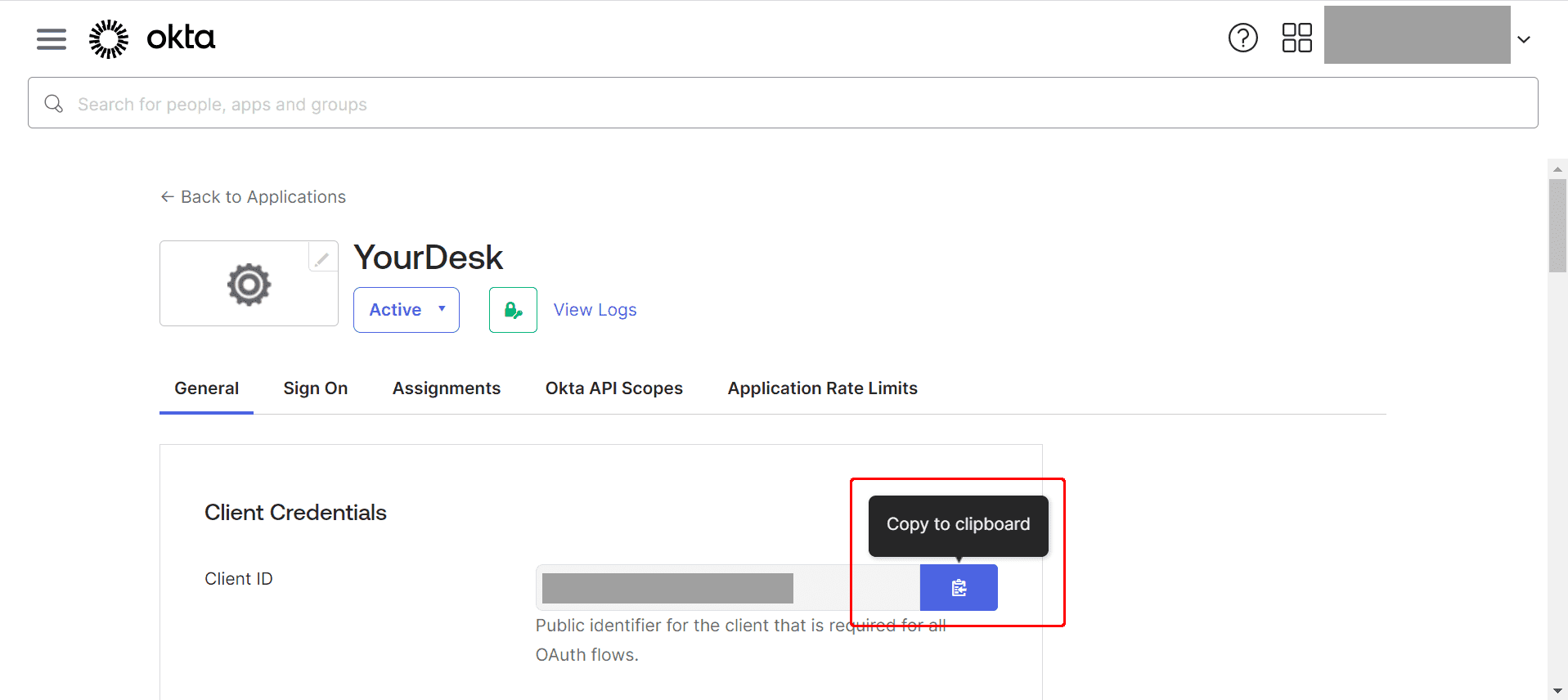Click the page scrollbar down arrow
Viewport: 1568px width, 700px height.
point(1557,692)
